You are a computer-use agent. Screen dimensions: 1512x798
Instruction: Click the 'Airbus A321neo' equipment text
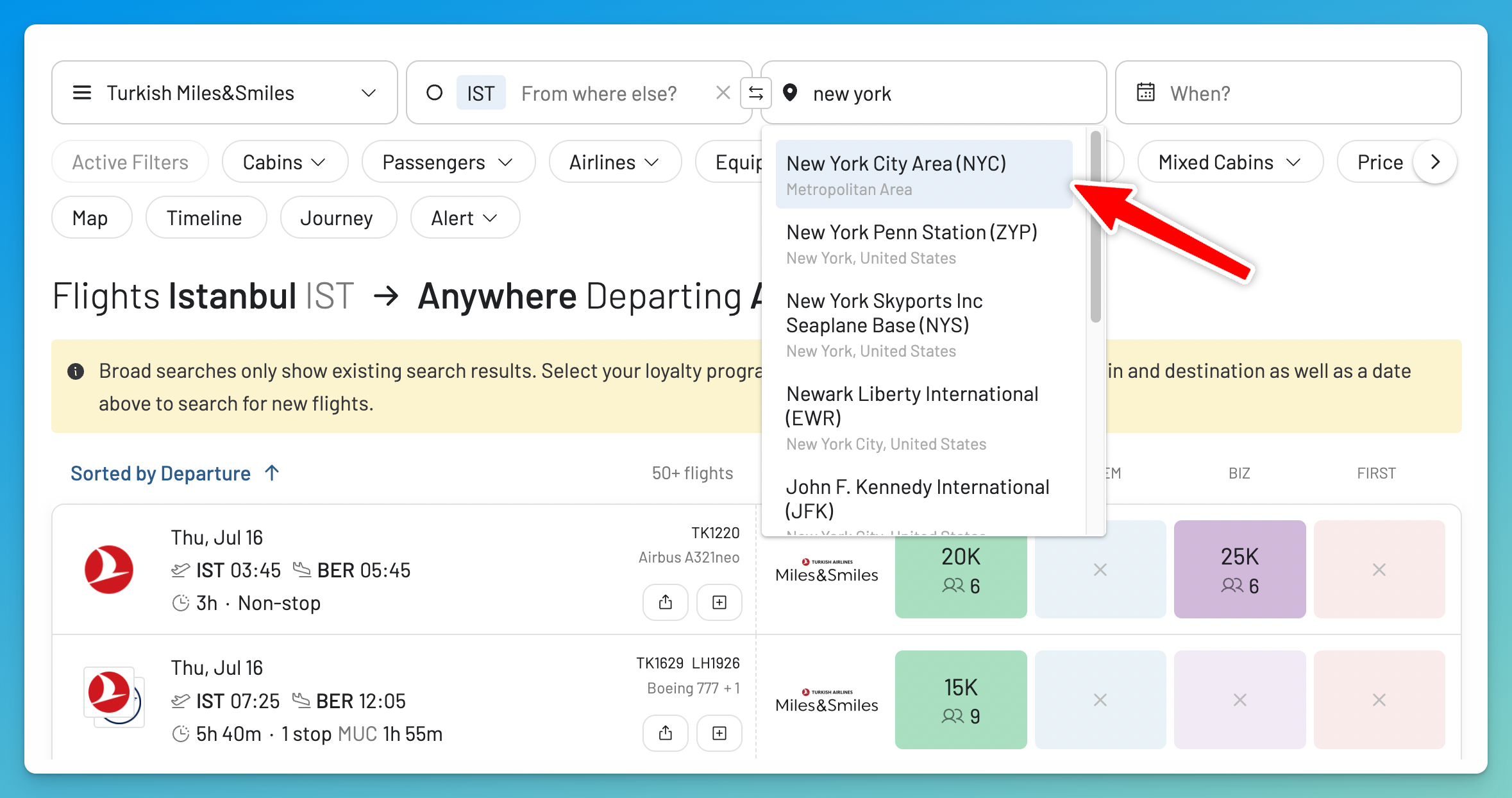[x=689, y=557]
